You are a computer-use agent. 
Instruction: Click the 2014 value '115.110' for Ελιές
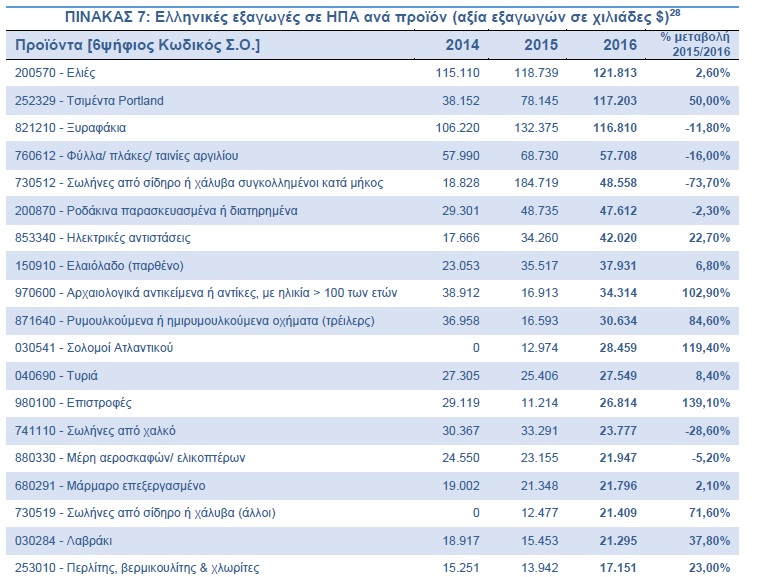pos(457,73)
